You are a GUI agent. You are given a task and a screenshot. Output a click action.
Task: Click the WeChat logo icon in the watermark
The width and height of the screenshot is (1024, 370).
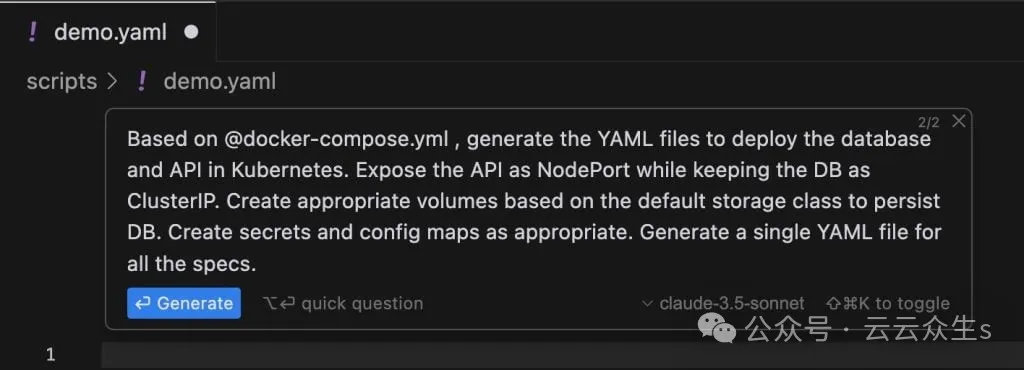pyautogui.click(x=717, y=328)
